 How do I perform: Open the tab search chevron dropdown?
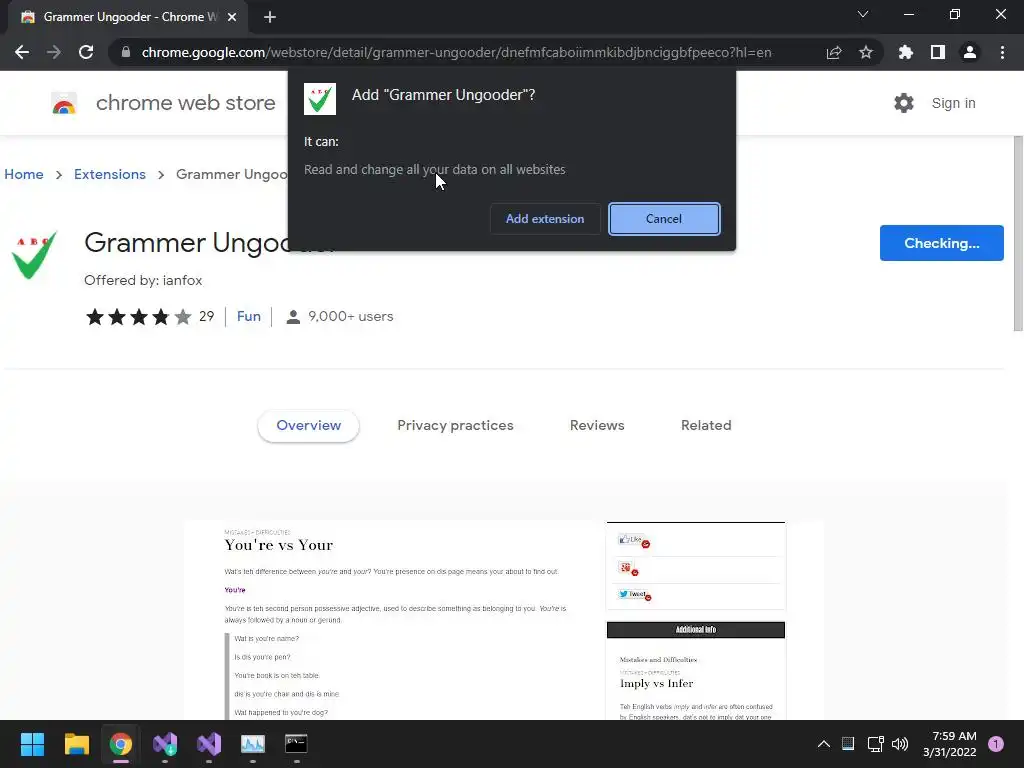[863, 14]
